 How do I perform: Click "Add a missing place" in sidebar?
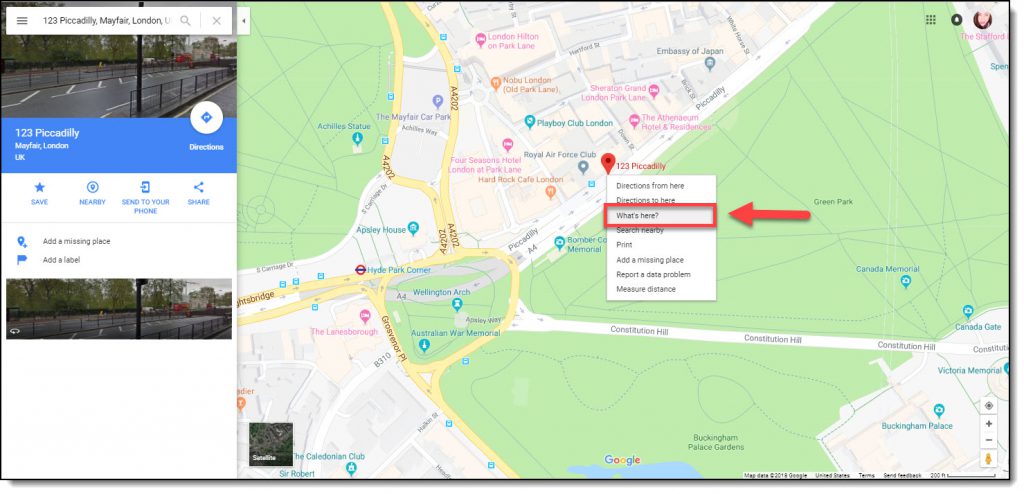tap(76, 241)
